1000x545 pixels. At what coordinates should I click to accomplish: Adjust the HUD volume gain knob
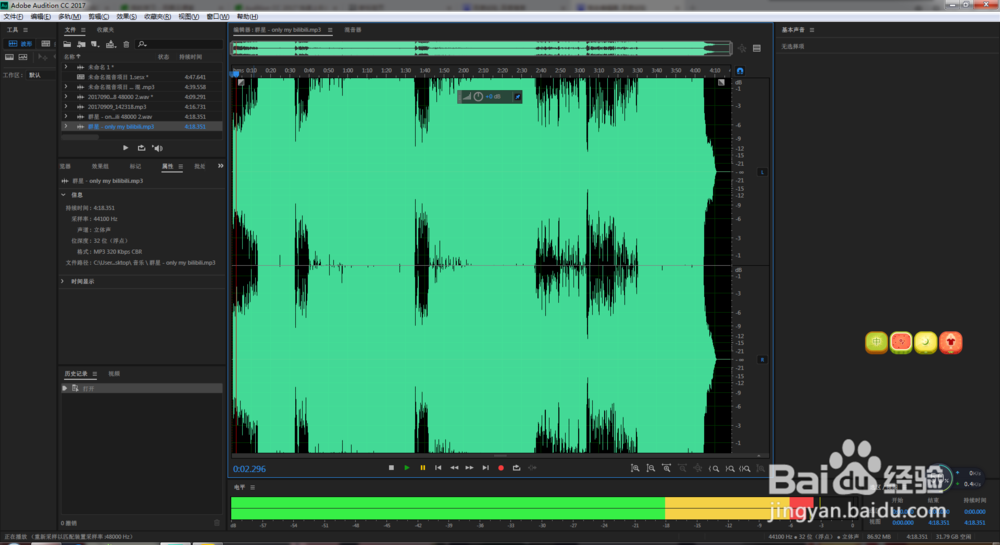(x=478, y=97)
